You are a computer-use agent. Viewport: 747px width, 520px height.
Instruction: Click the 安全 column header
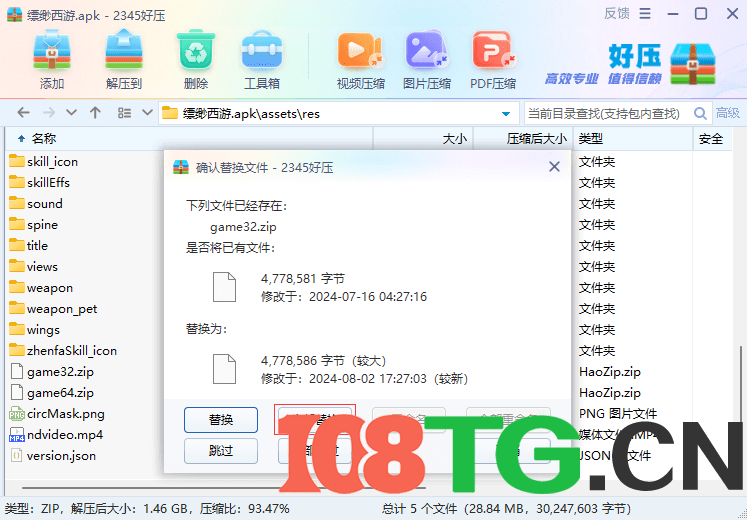tap(713, 139)
